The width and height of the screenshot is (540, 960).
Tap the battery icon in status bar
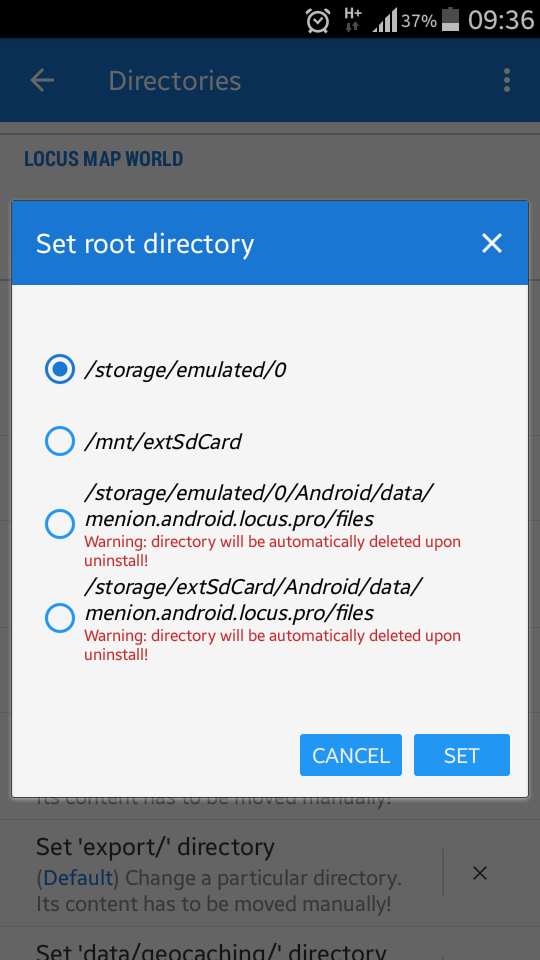click(451, 20)
